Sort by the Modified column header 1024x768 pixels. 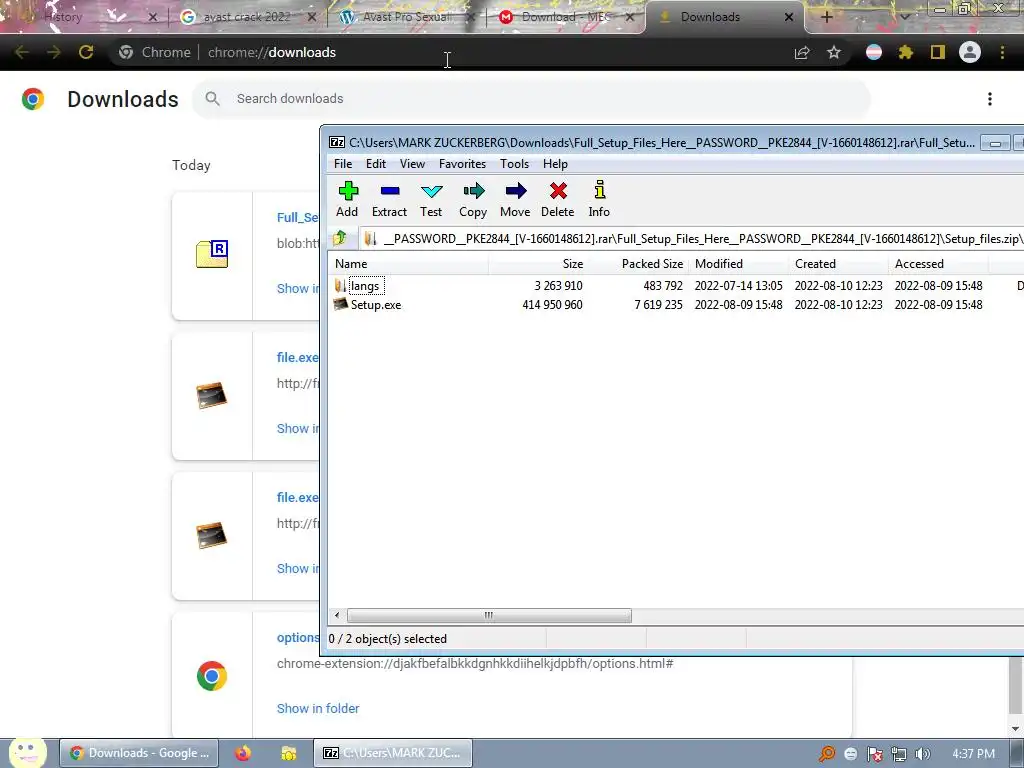pos(739,264)
